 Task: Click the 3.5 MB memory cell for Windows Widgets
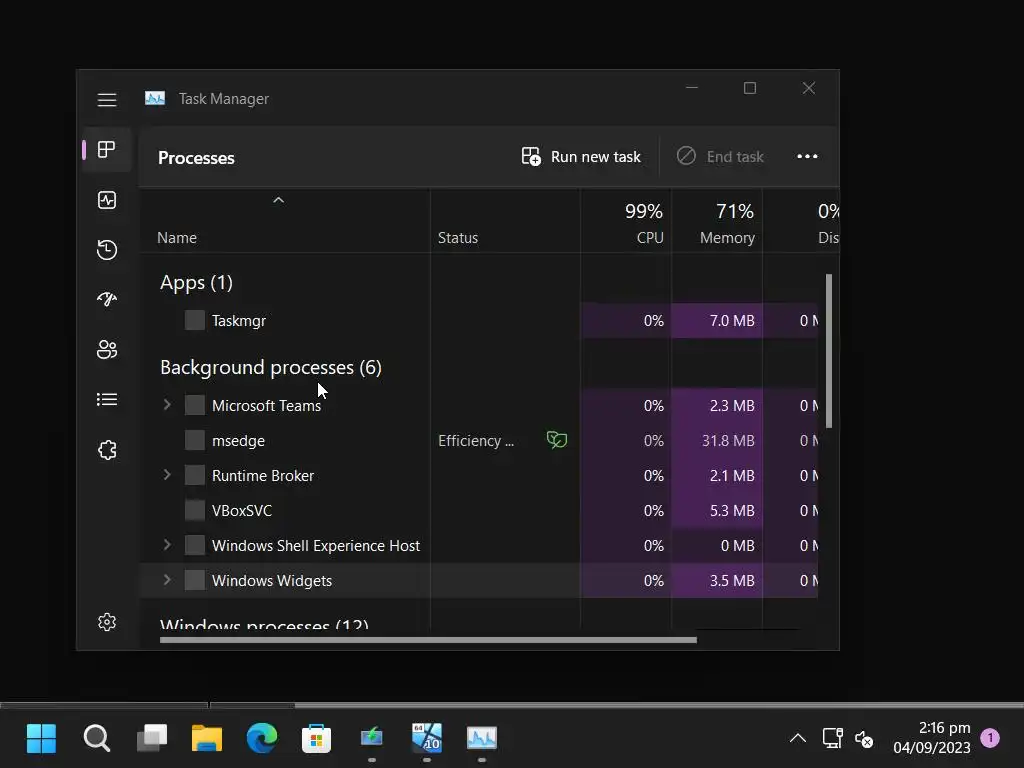tap(717, 581)
